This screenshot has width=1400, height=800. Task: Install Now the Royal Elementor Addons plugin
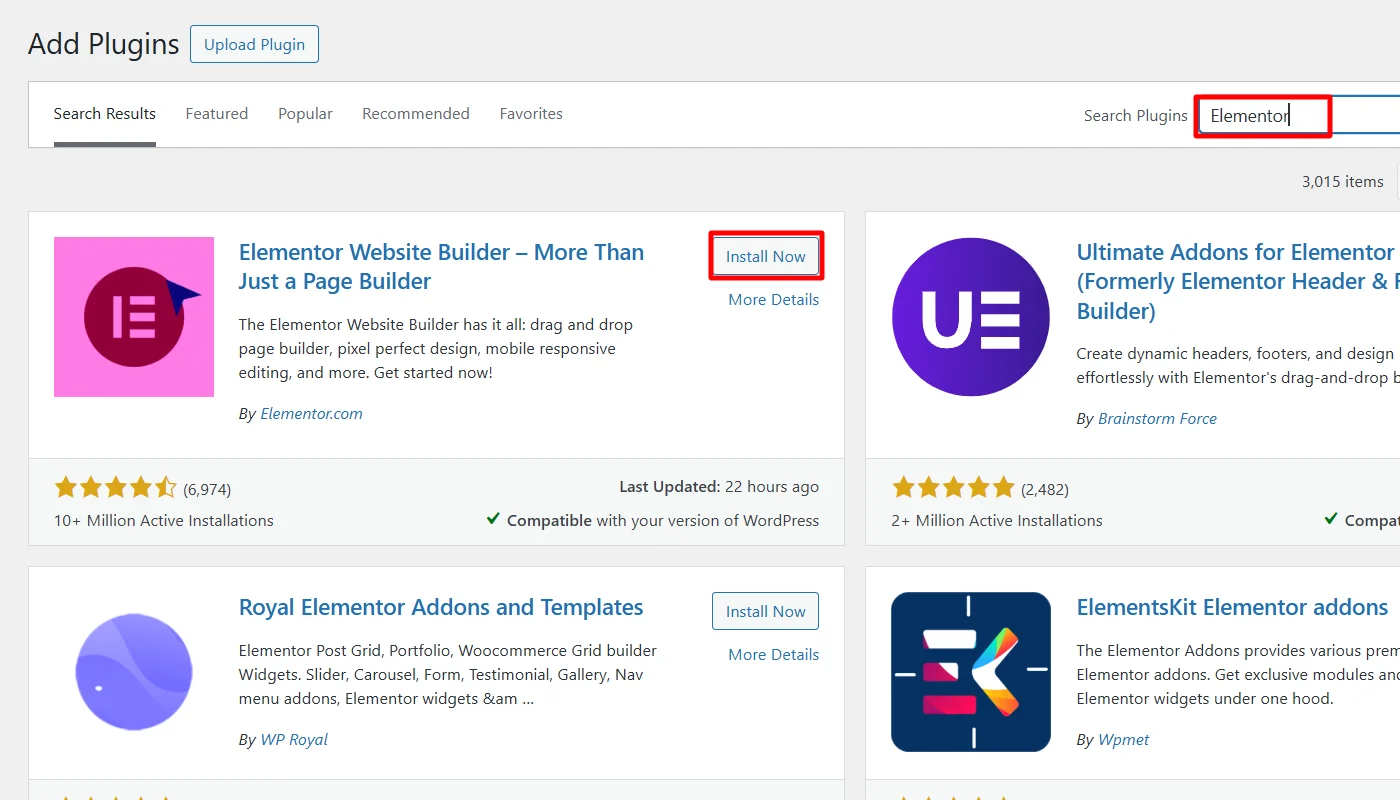click(766, 611)
